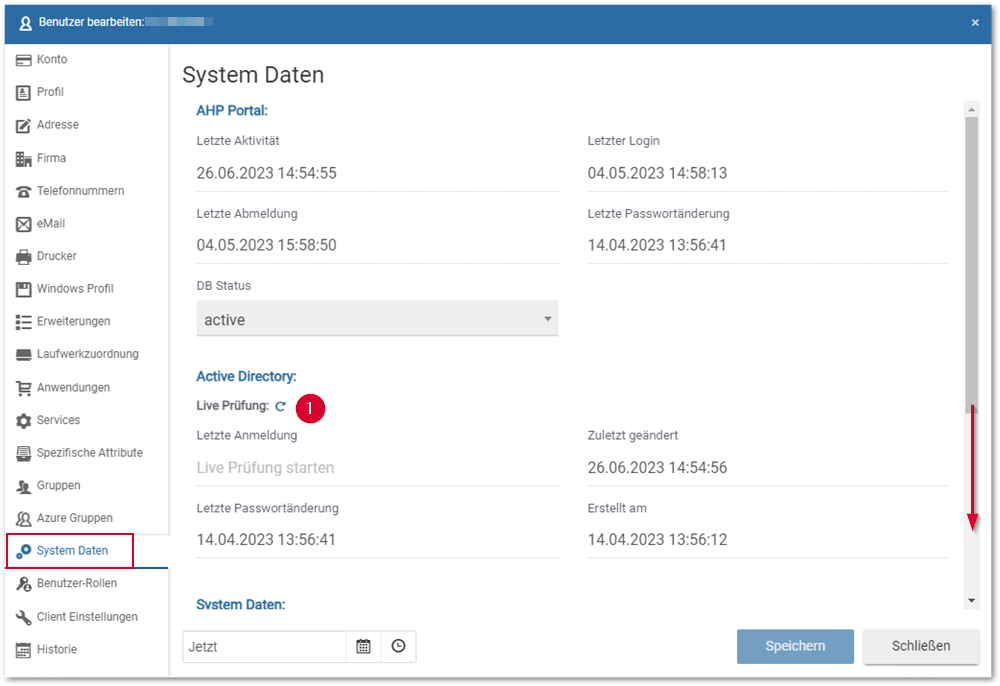Click the Services gear icon
This screenshot has height=686, width=1000.
pyautogui.click(x=24, y=421)
